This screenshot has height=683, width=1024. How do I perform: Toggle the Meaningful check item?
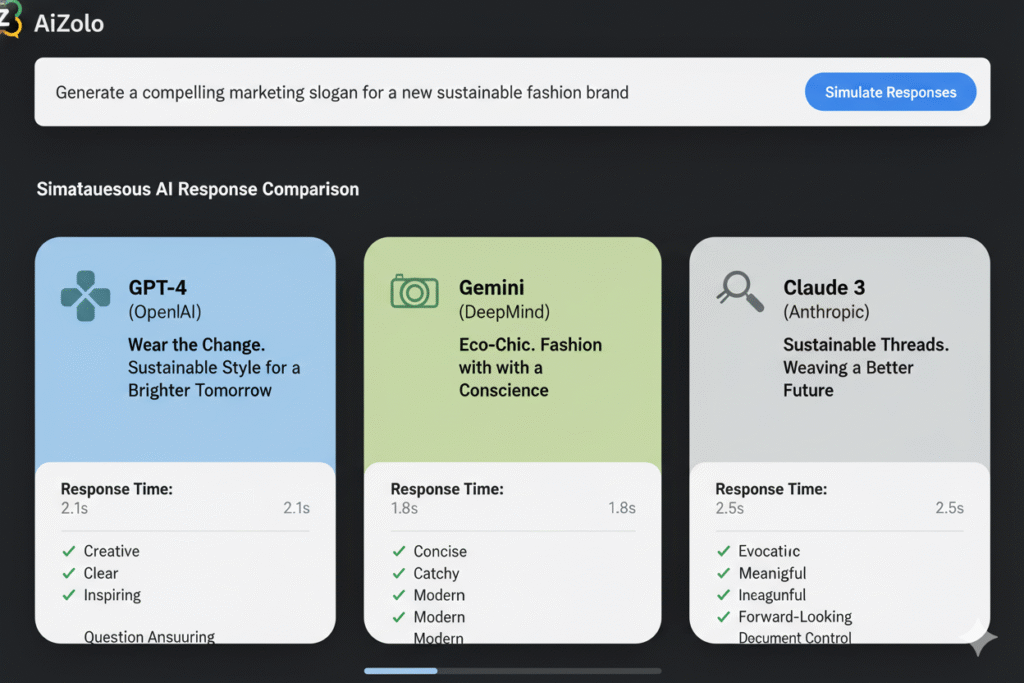tap(772, 573)
